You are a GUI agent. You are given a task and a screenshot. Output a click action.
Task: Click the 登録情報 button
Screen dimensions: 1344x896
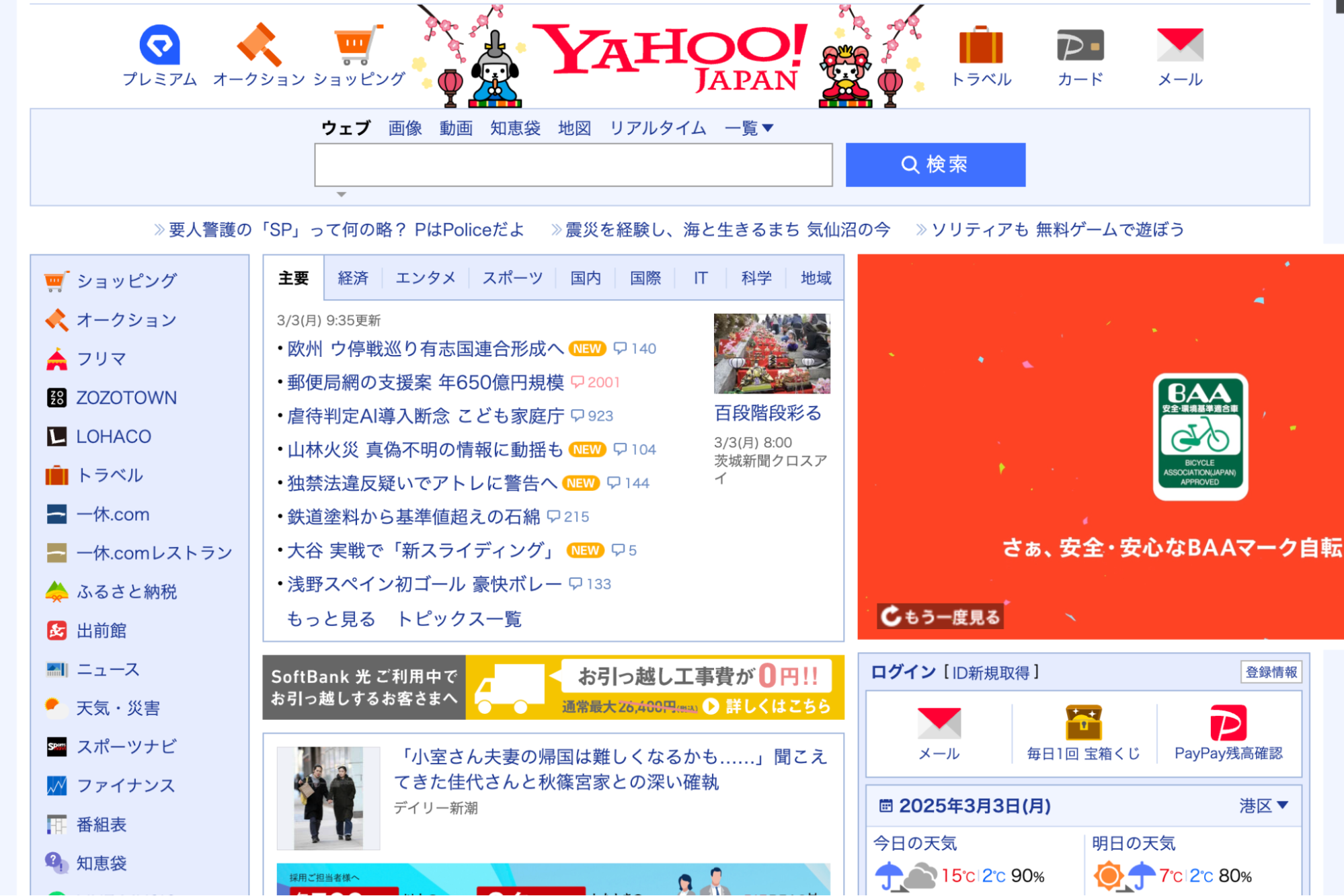point(1271,671)
